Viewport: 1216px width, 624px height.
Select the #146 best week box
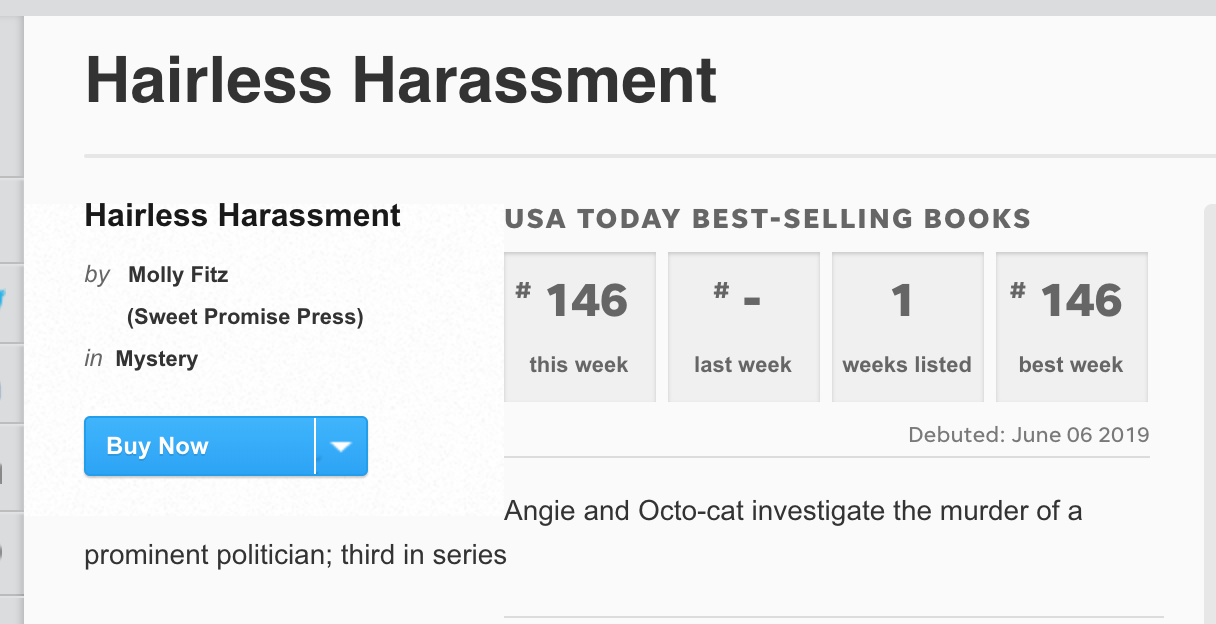[1072, 327]
